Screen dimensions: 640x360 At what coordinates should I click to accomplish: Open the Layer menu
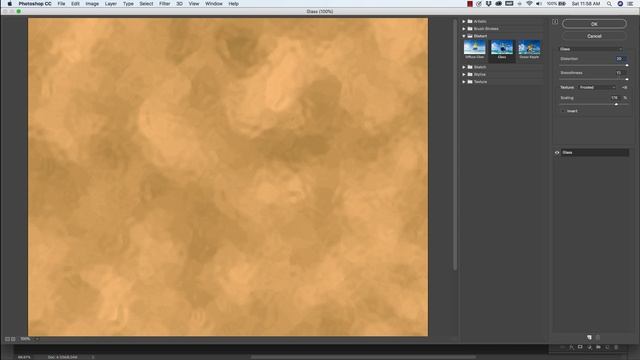pos(111,4)
